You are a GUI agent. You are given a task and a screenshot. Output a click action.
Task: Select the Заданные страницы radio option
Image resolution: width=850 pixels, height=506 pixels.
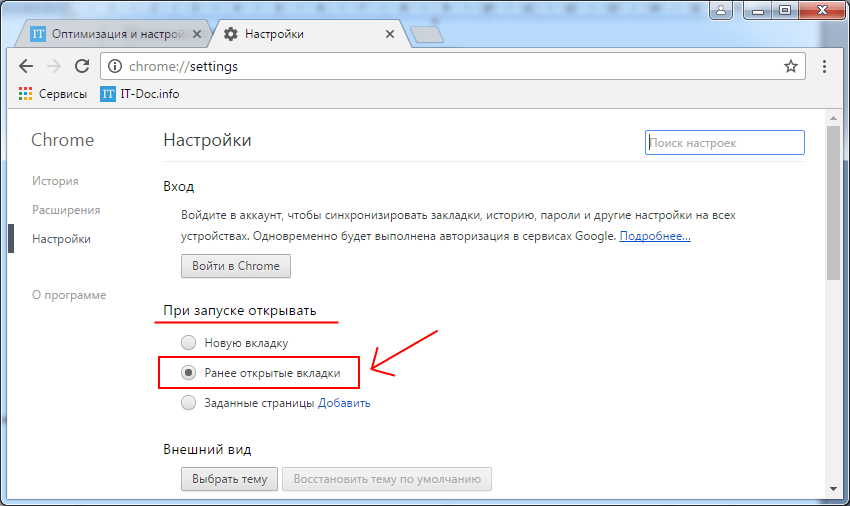point(188,403)
